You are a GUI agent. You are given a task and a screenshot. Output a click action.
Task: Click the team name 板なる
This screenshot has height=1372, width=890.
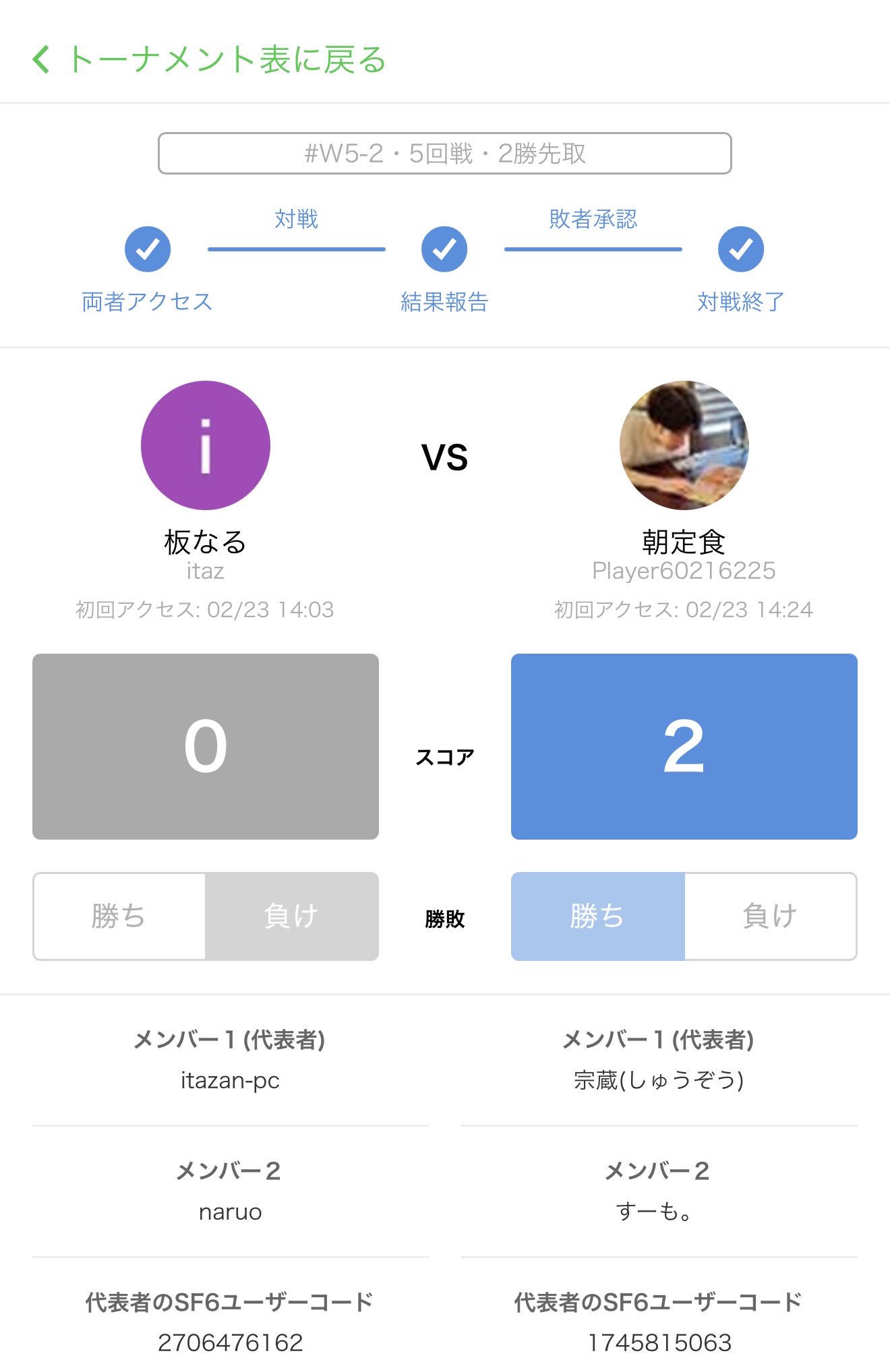point(206,542)
